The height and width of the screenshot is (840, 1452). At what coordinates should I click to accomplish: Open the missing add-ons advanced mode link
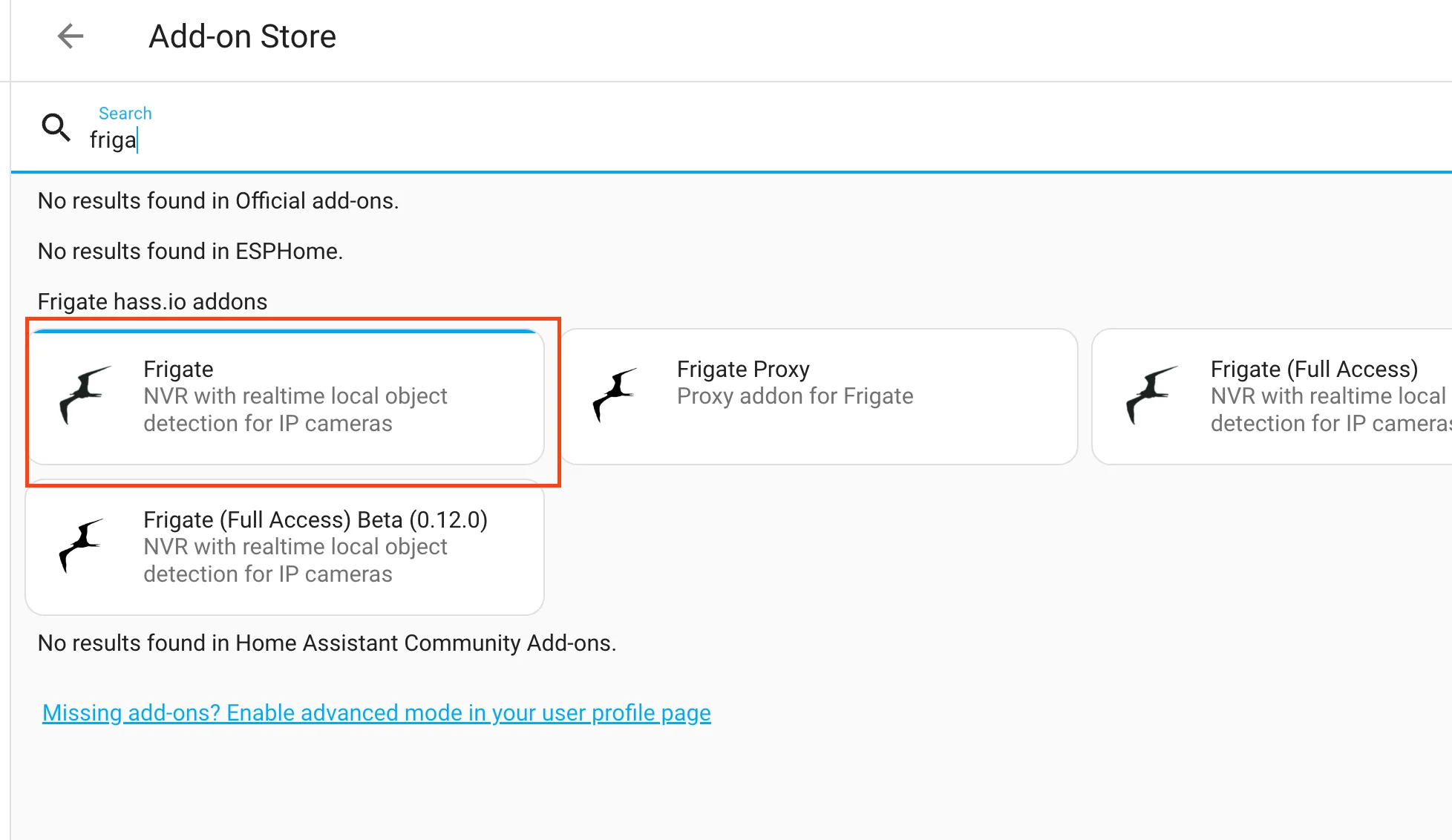click(x=376, y=712)
